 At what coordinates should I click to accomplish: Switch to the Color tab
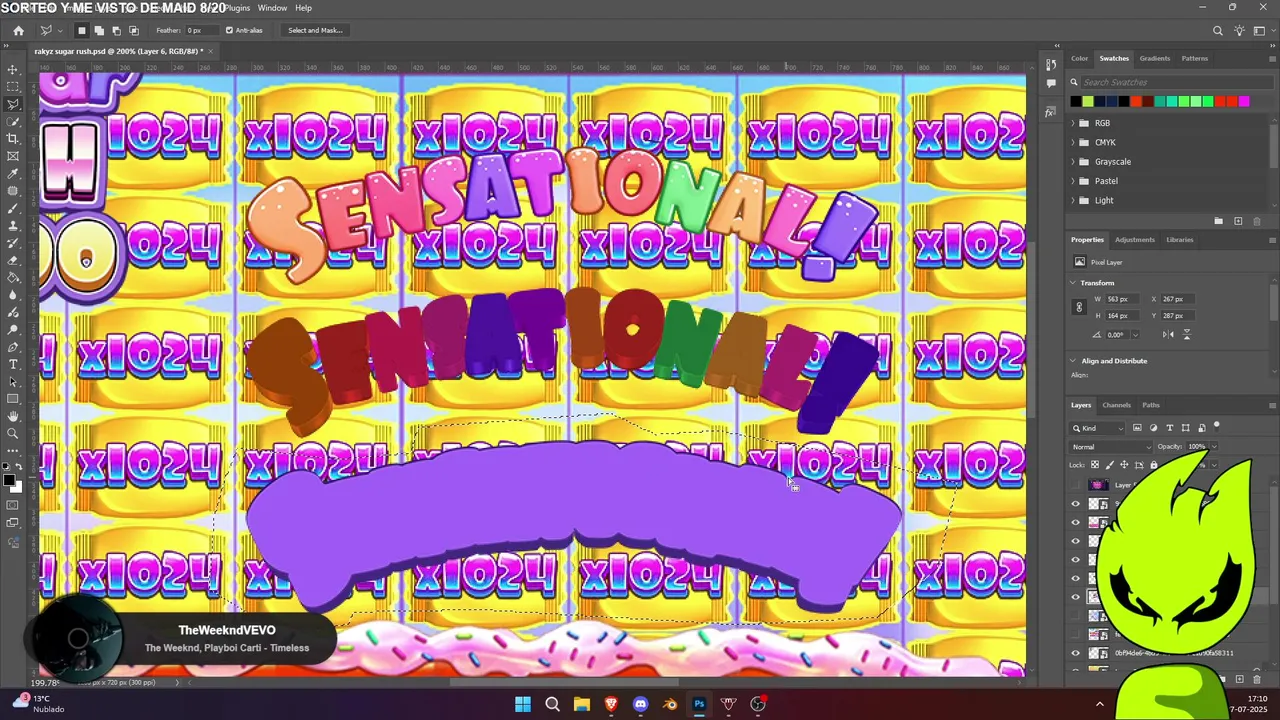pos(1080,58)
